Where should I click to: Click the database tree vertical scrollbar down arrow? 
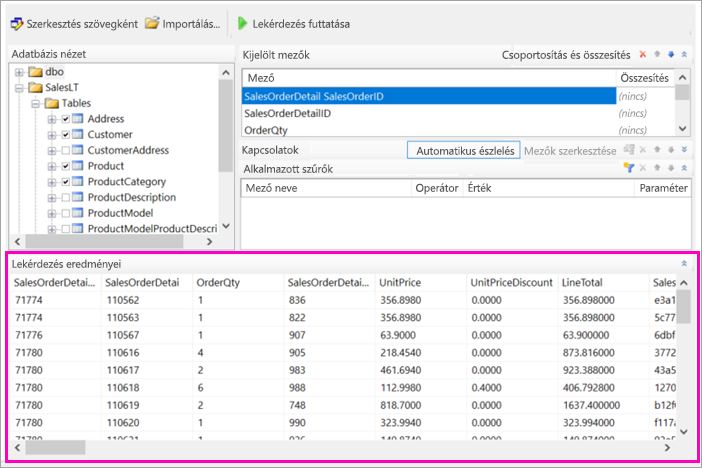click(226, 226)
